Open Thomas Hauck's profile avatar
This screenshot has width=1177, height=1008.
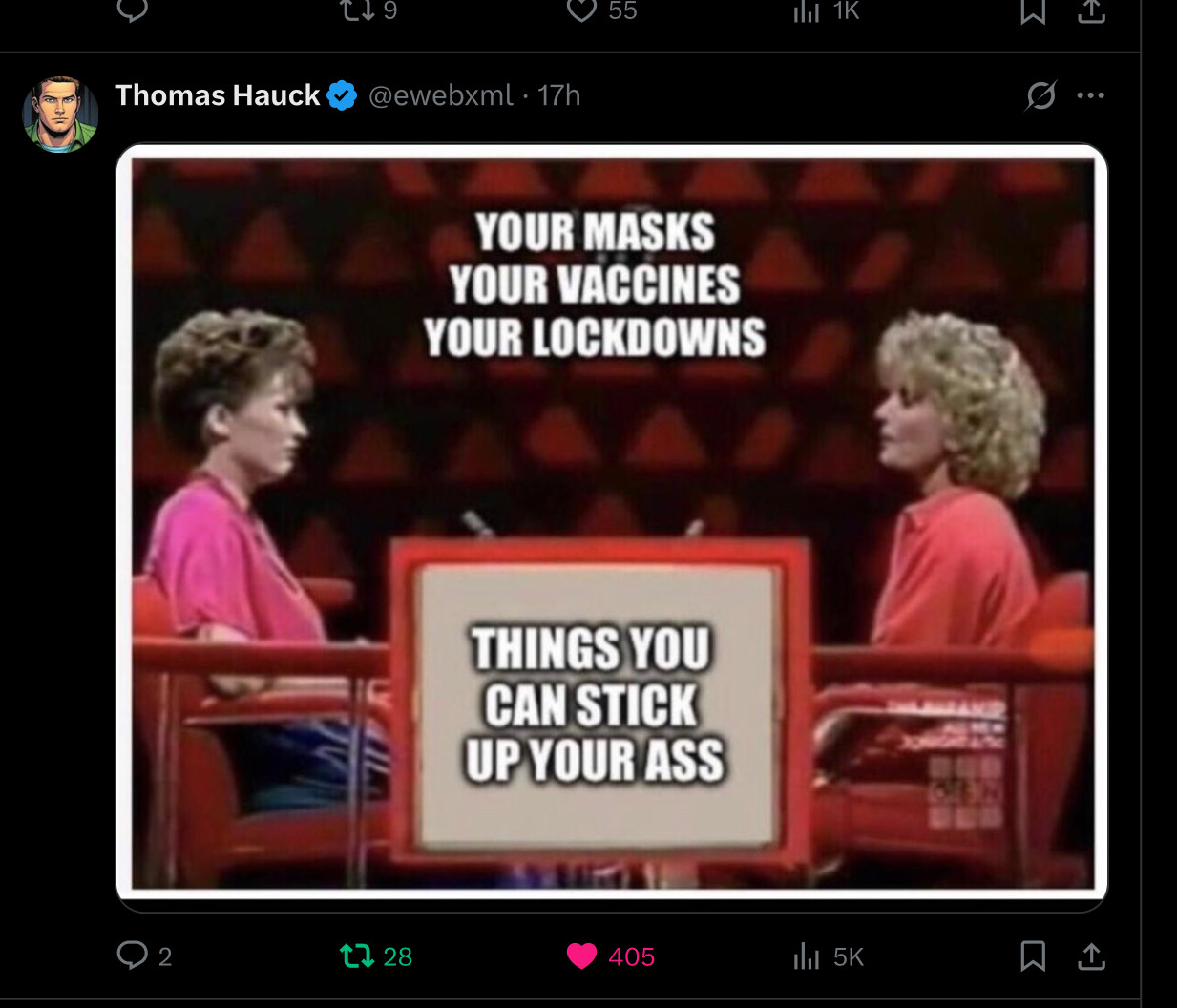point(60,114)
